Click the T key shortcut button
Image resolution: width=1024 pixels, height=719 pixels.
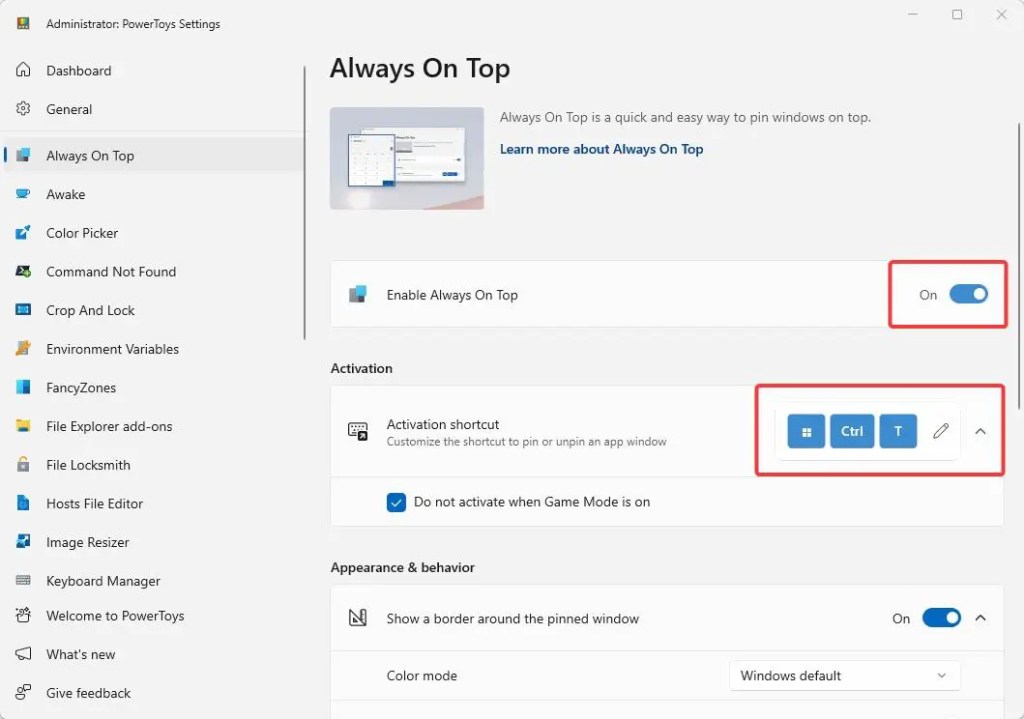coord(898,431)
